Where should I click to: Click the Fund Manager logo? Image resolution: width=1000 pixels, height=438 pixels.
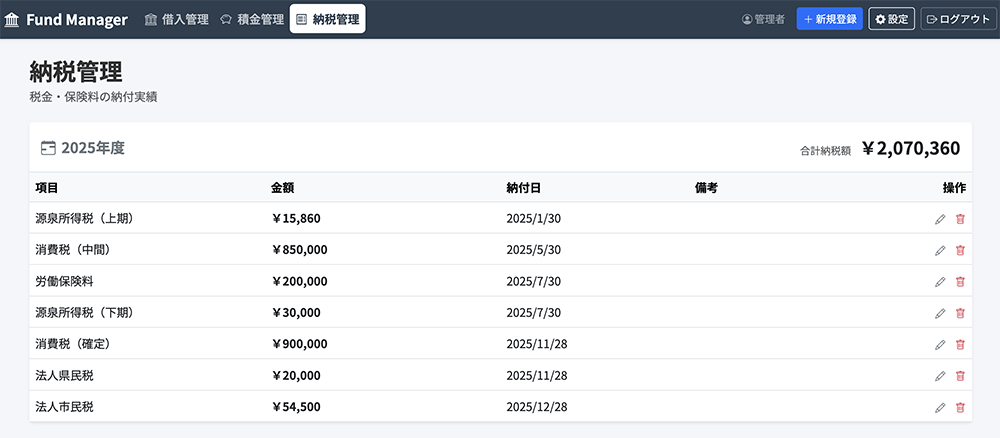pyautogui.click(x=66, y=19)
